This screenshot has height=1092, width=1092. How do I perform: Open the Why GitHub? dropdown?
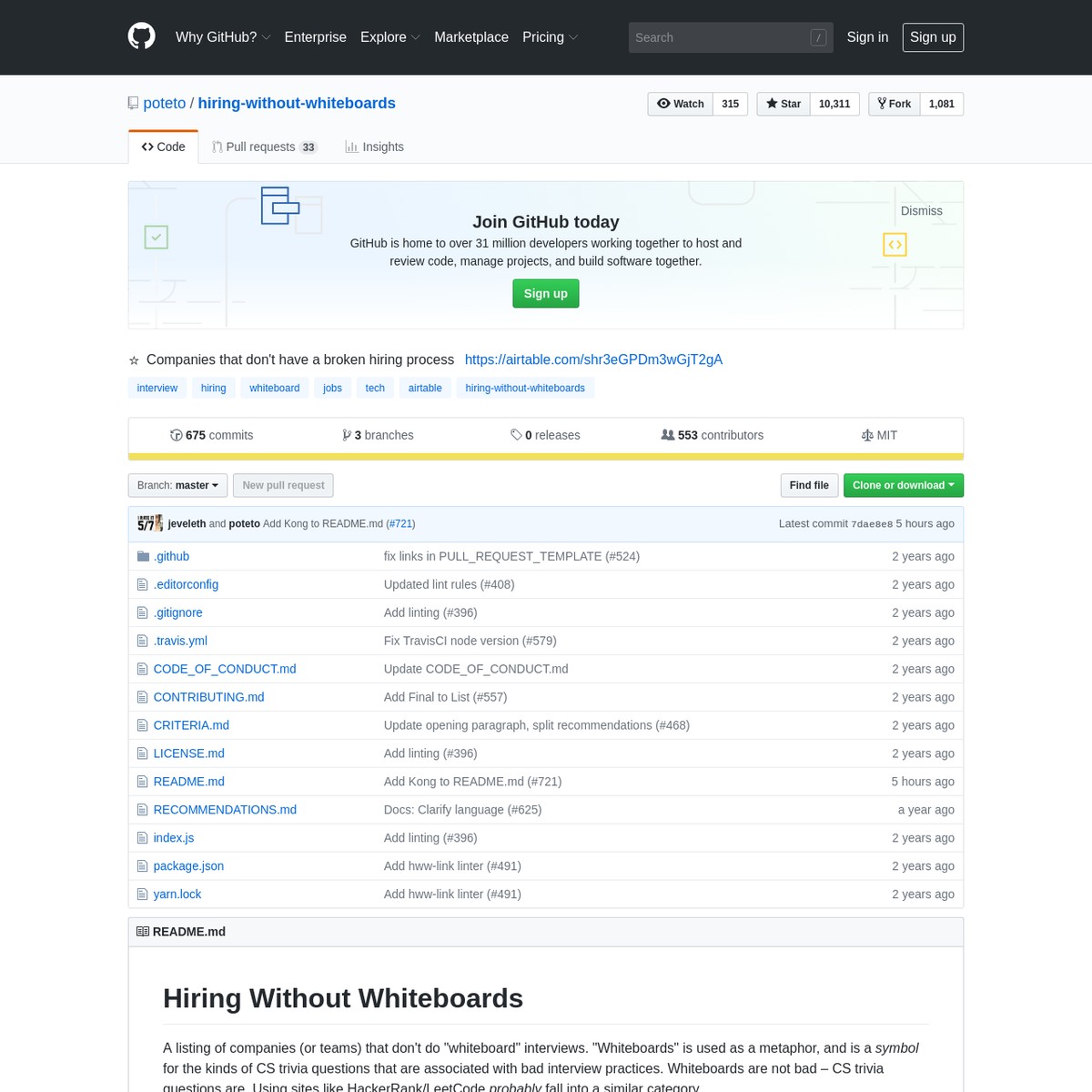223,37
